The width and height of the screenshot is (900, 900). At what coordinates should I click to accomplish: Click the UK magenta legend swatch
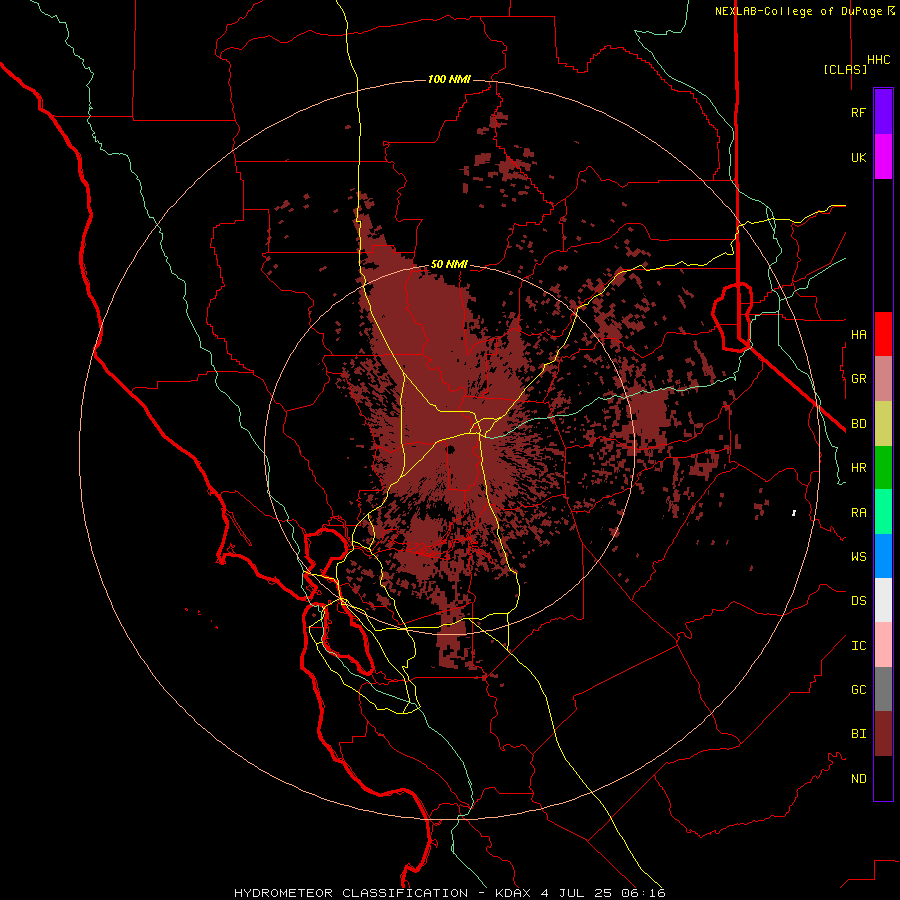(883, 157)
